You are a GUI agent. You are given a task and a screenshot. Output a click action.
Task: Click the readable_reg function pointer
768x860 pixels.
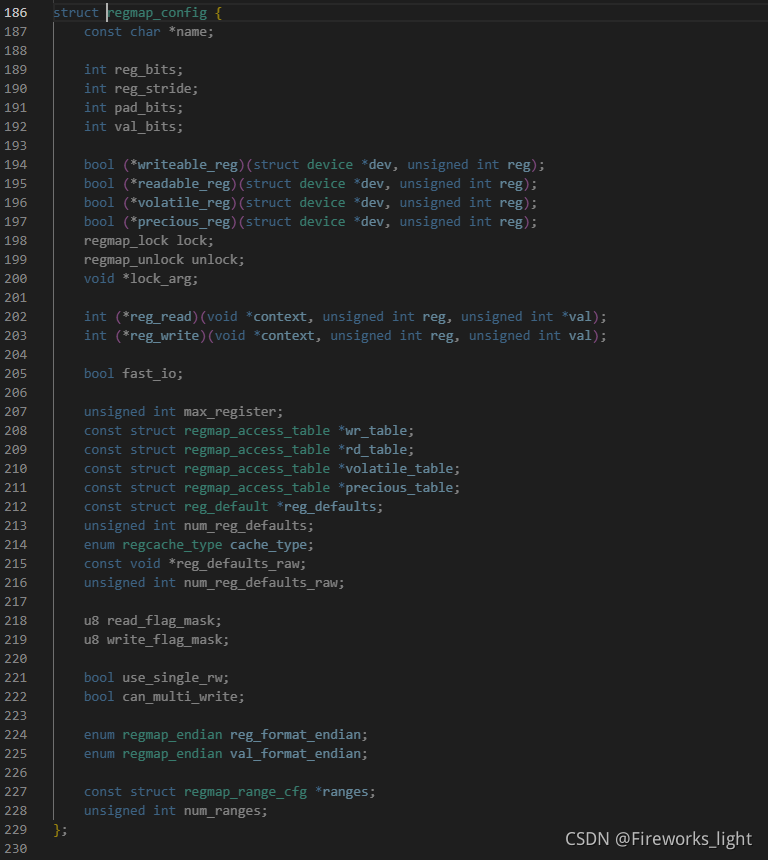[184, 184]
